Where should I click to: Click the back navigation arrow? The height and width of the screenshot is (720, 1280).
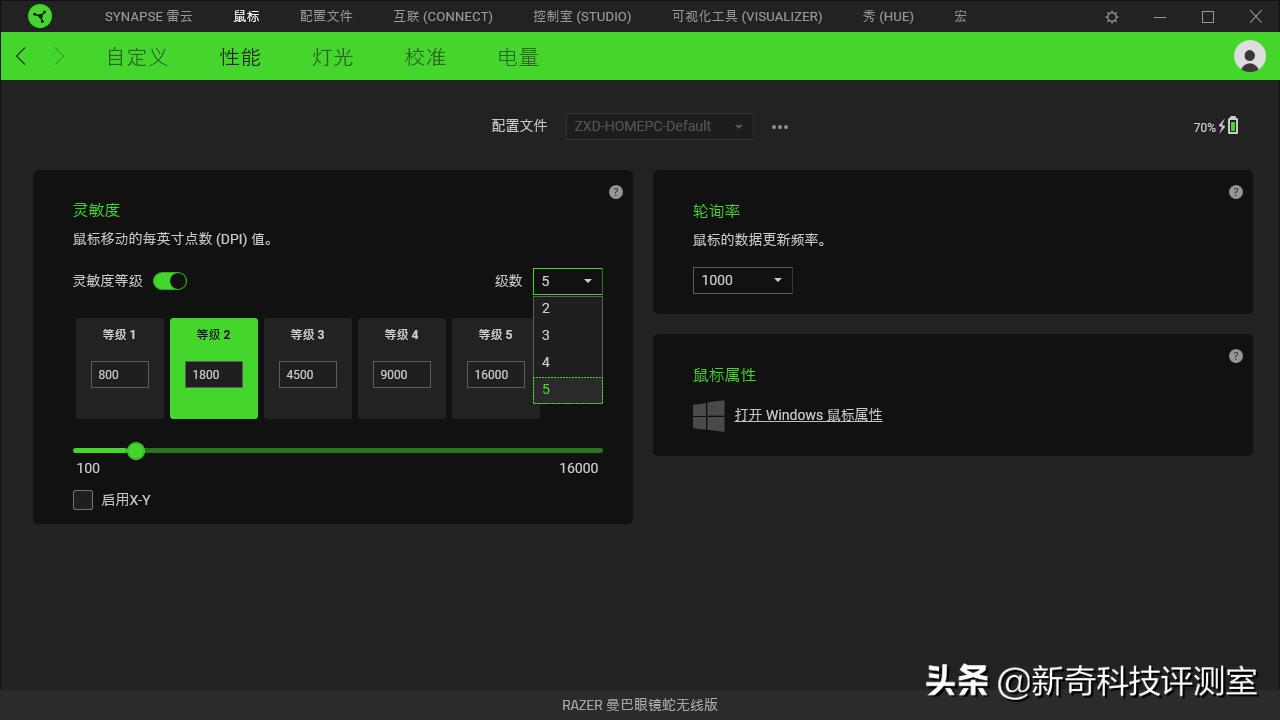coord(20,56)
